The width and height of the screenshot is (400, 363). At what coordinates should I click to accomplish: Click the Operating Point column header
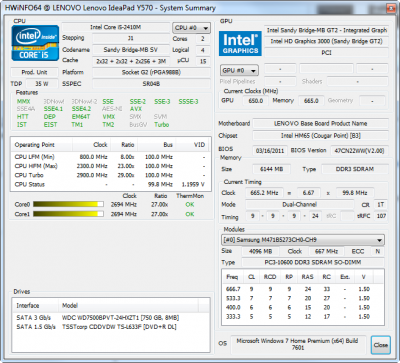pyautogui.click(x=42, y=145)
